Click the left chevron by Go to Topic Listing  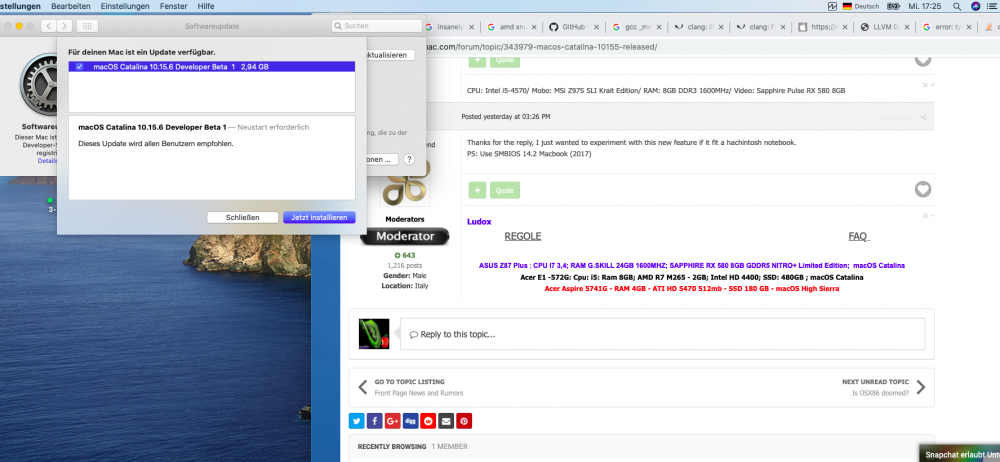point(362,387)
